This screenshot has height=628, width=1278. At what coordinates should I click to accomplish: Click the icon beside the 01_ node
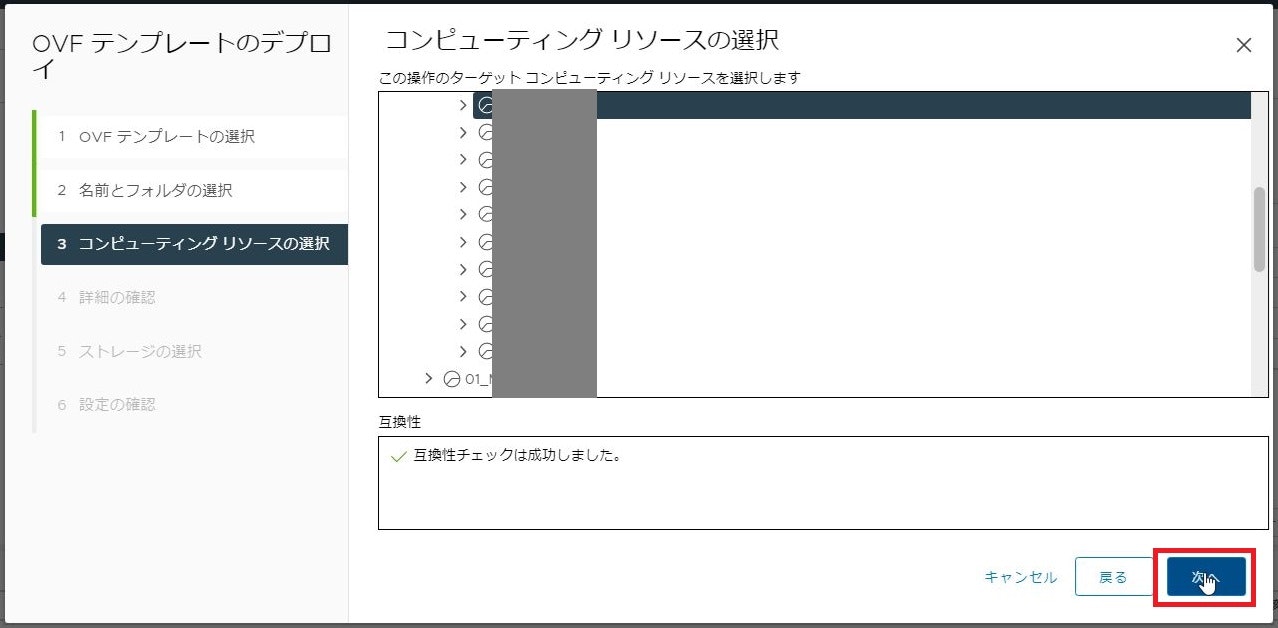click(451, 379)
